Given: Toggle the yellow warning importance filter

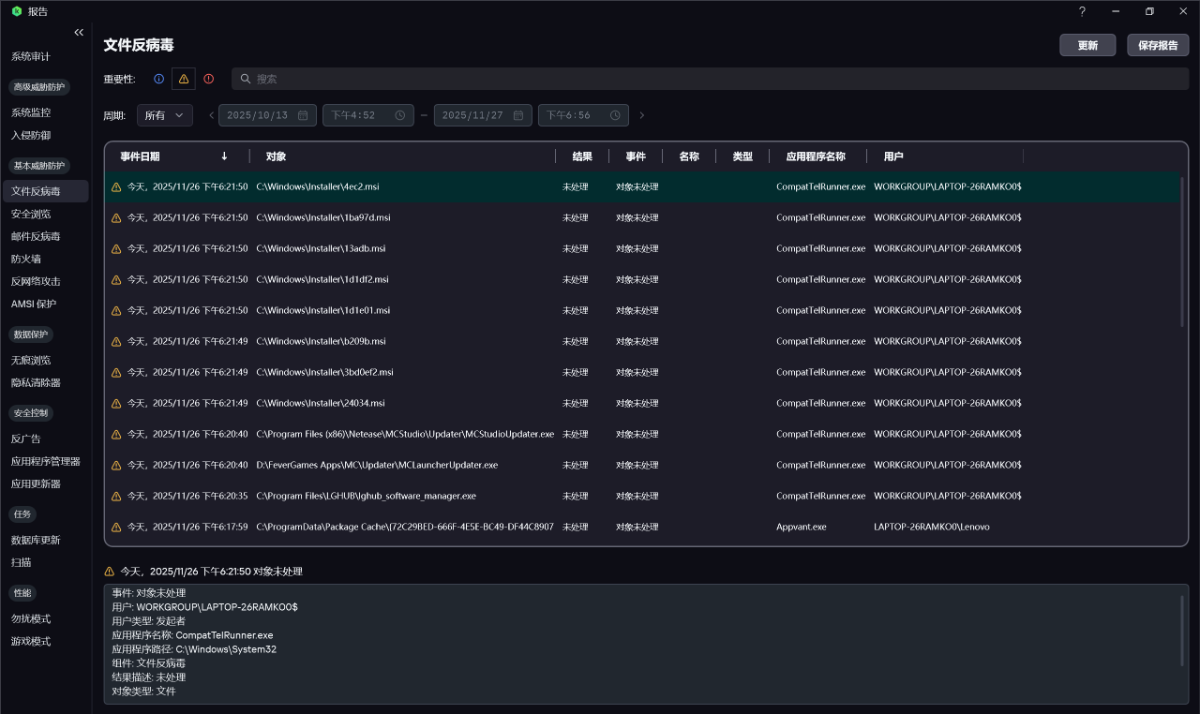Looking at the screenshot, I should click(183, 79).
